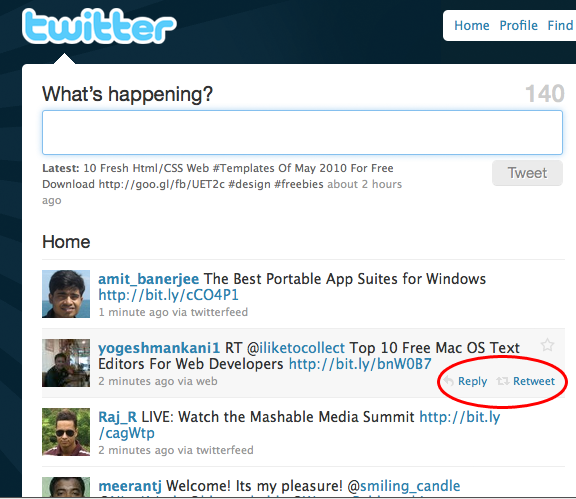The width and height of the screenshot is (576, 499).
Task: Open link http://bit.ly/cCO4P1
Action: point(169,295)
